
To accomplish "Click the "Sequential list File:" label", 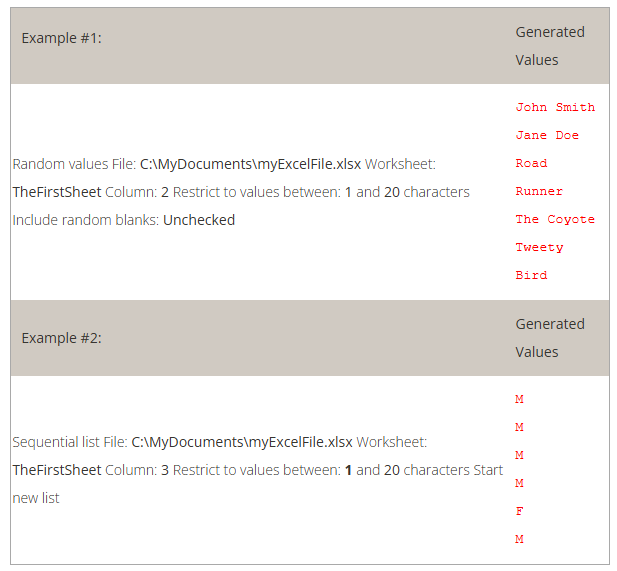I will pyautogui.click(x=70, y=442).
